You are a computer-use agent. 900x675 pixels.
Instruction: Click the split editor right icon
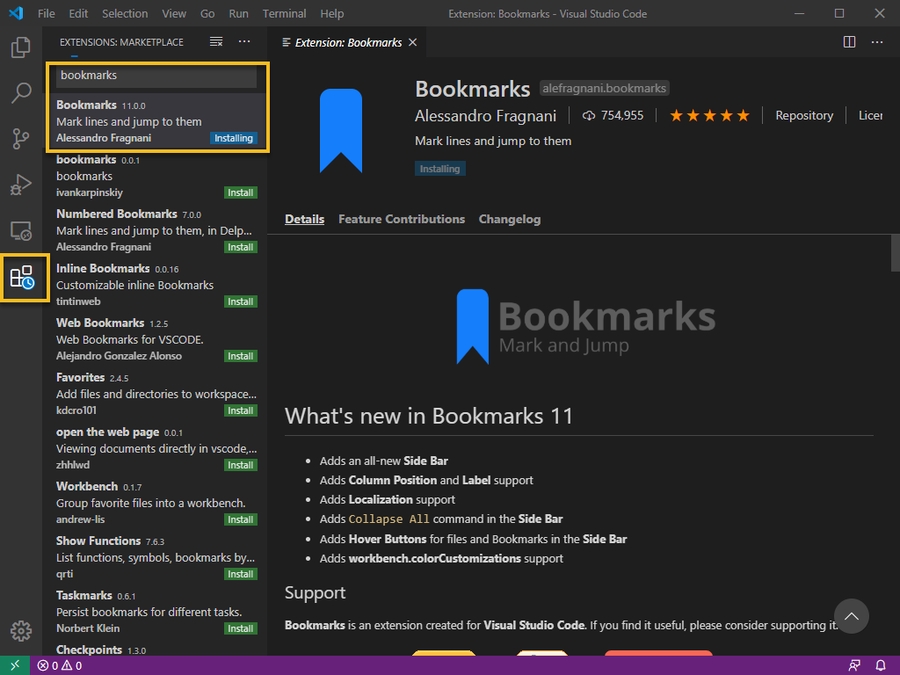[x=849, y=42]
